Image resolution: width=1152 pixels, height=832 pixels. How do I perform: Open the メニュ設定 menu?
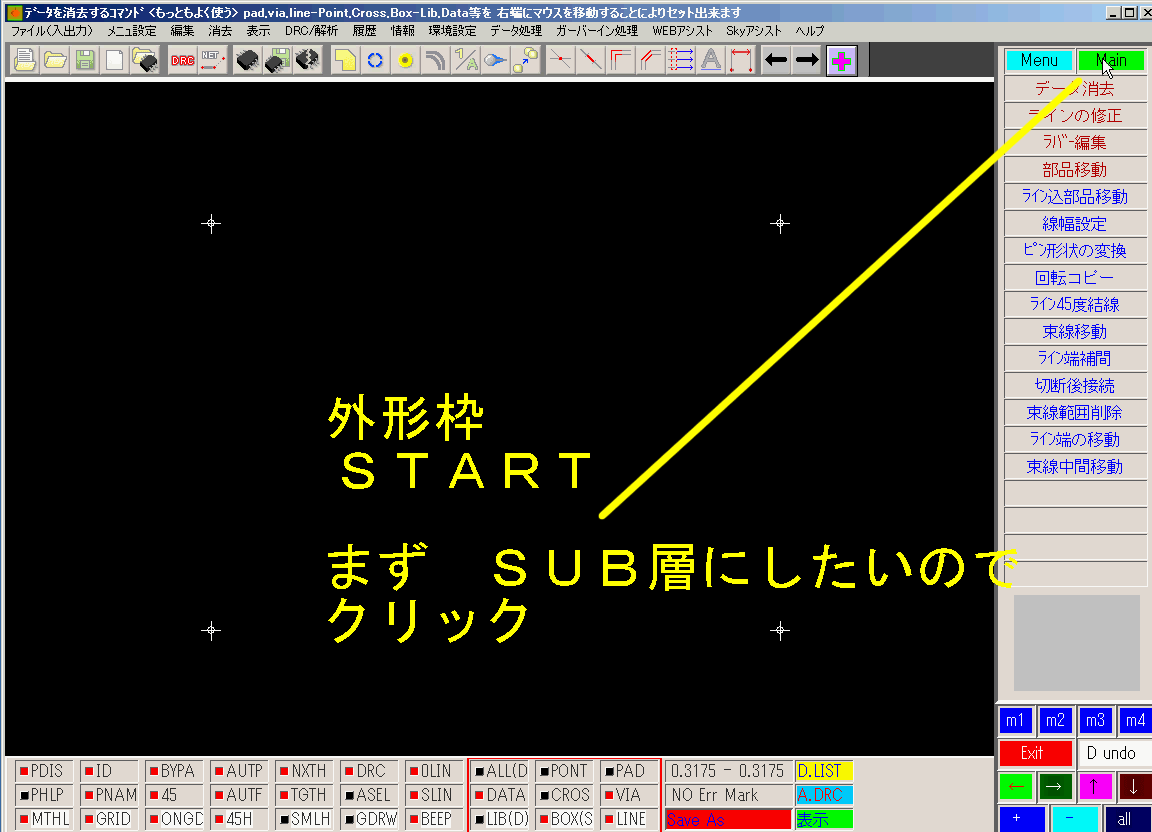(x=132, y=31)
